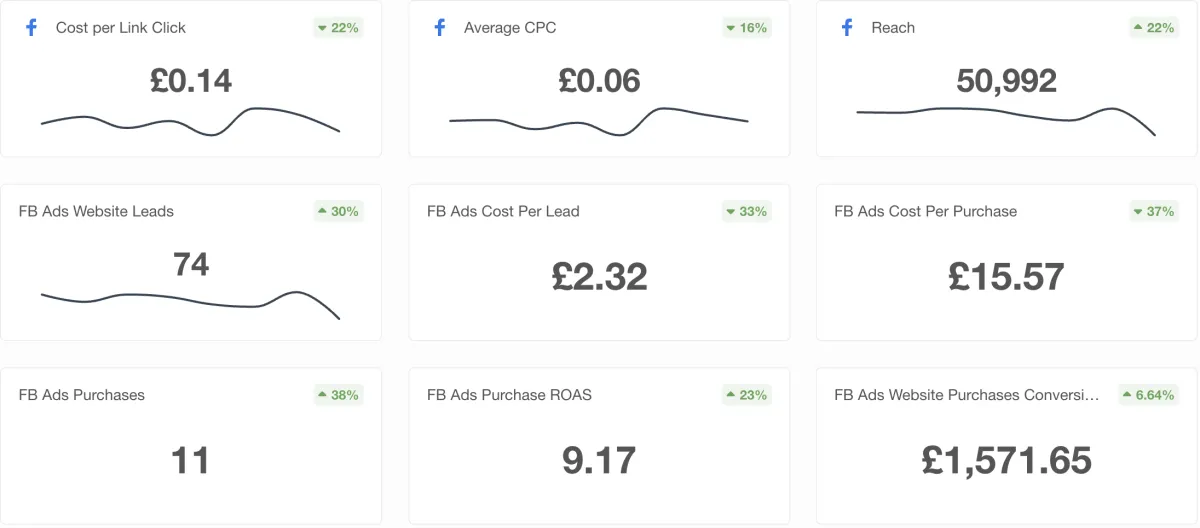
Task: Open the FB Ads Purchase ROAS title
Action: click(509, 395)
